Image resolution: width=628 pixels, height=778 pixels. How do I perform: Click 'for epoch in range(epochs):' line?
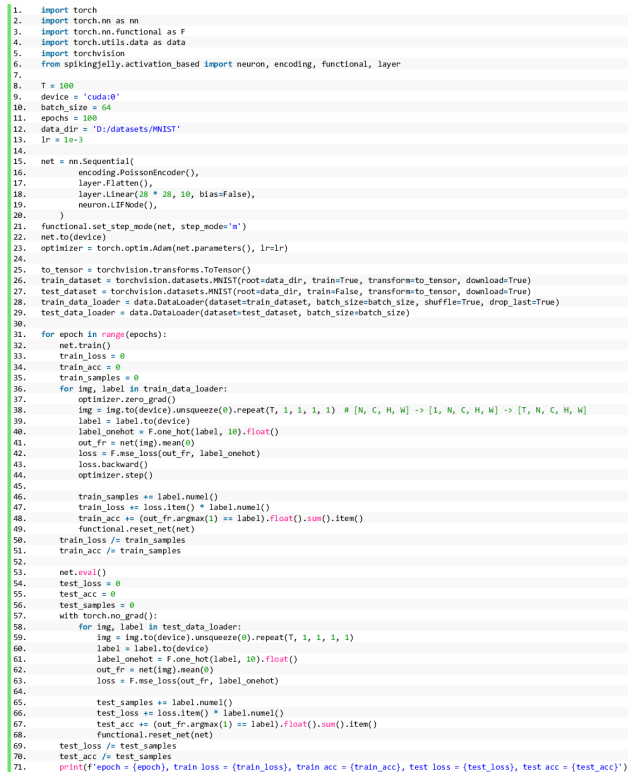tap(104, 334)
